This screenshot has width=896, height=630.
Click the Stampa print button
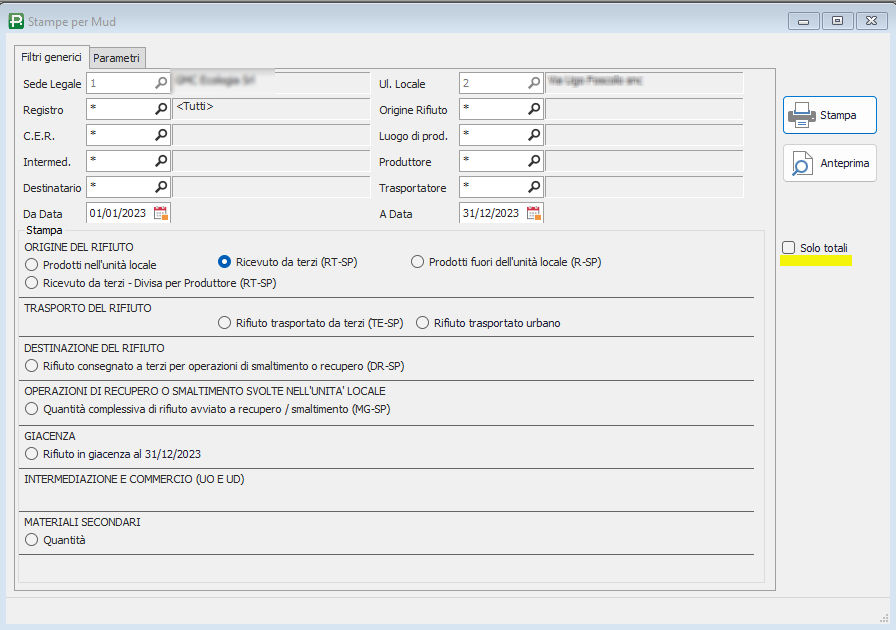click(829, 116)
